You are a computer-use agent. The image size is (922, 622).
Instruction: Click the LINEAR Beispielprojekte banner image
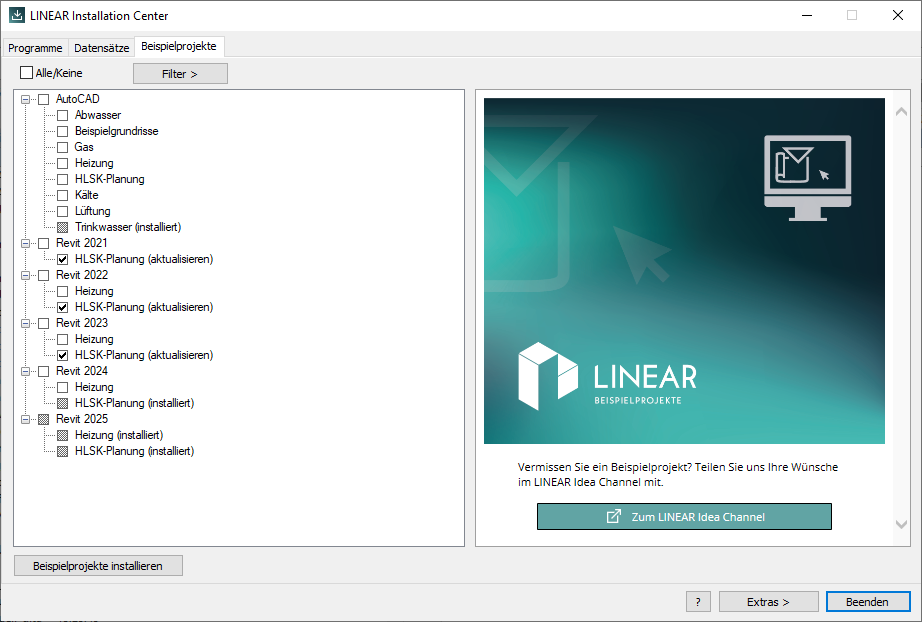[684, 271]
